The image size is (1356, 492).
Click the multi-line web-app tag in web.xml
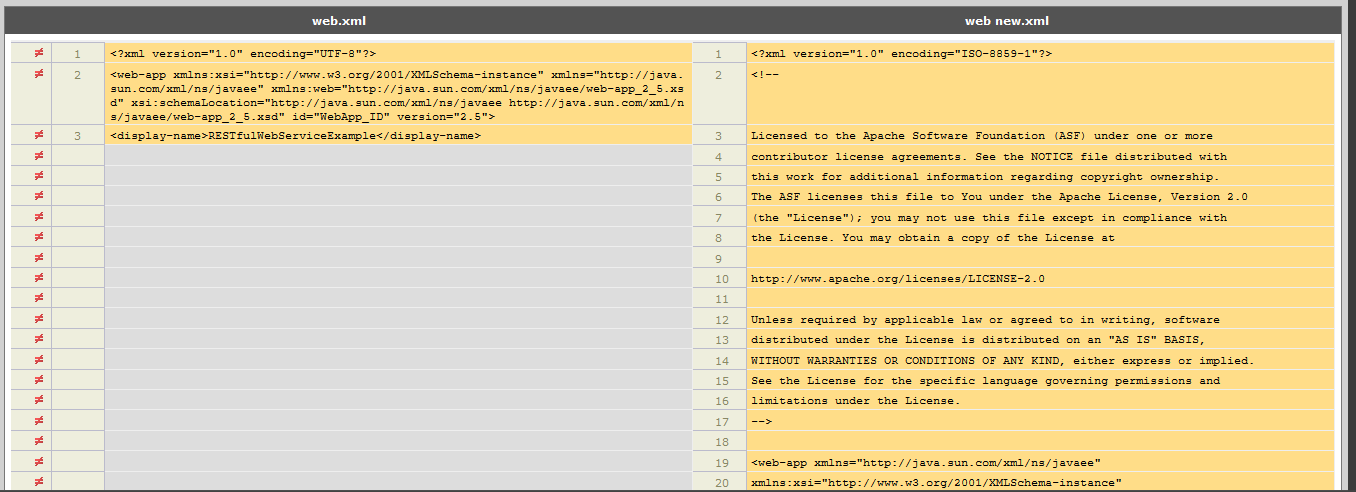point(398,95)
